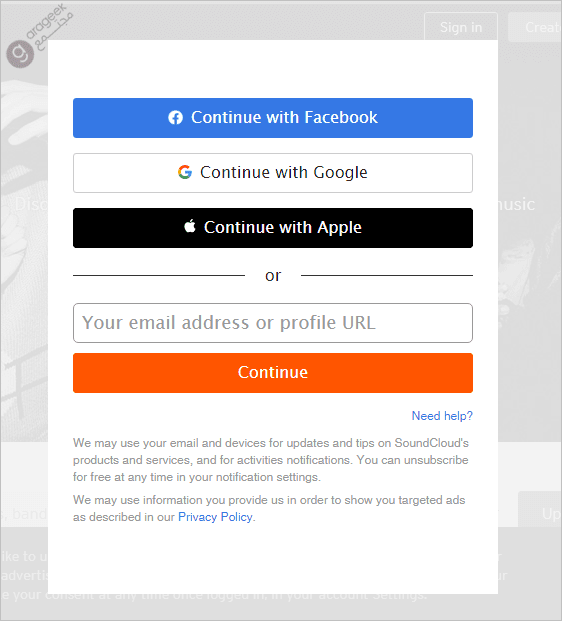
Task: Click the dimmed 'Disc' heading behind the dialog
Action: click(x=31, y=204)
